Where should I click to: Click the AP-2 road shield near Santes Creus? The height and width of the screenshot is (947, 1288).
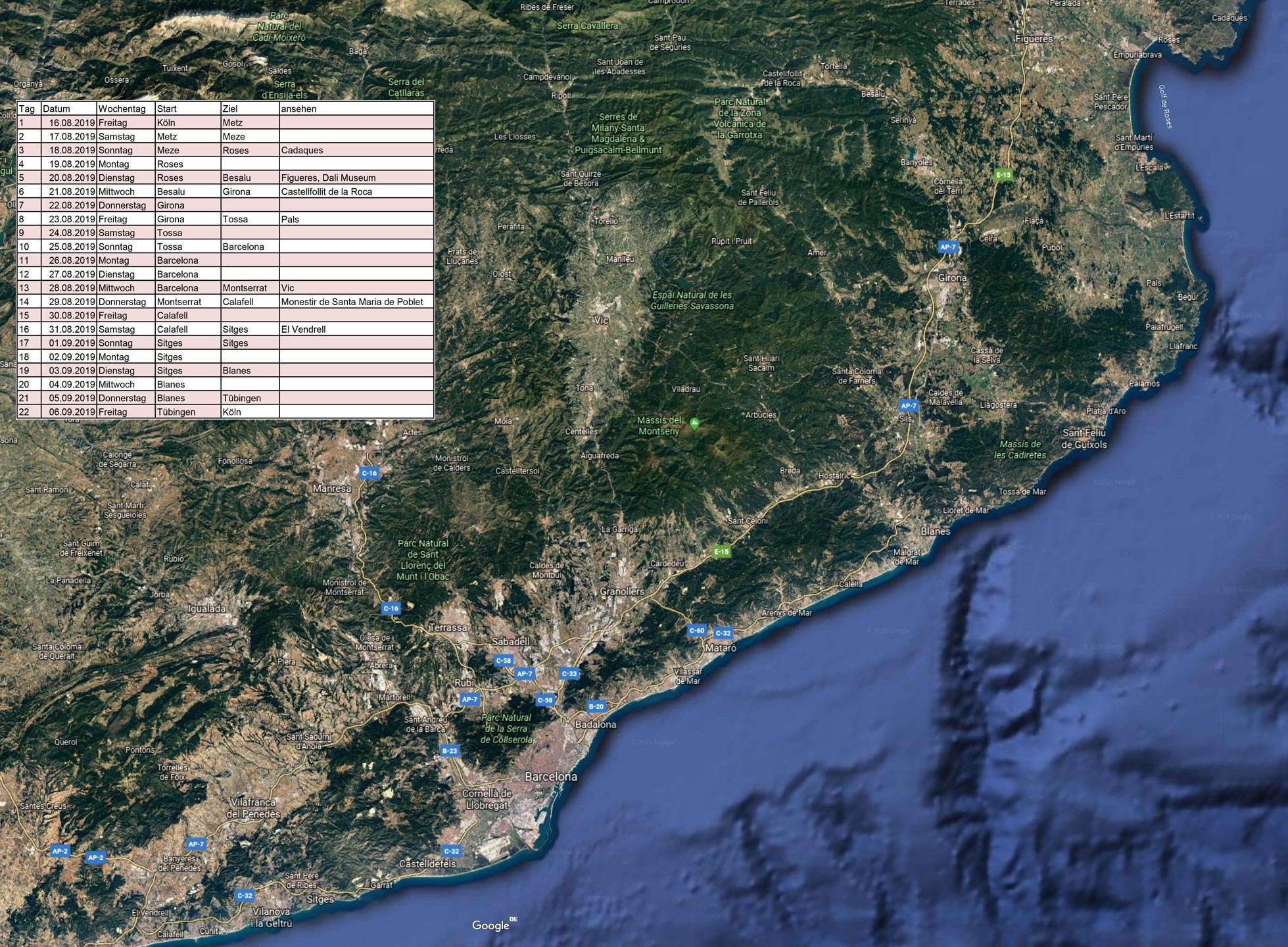[60, 851]
